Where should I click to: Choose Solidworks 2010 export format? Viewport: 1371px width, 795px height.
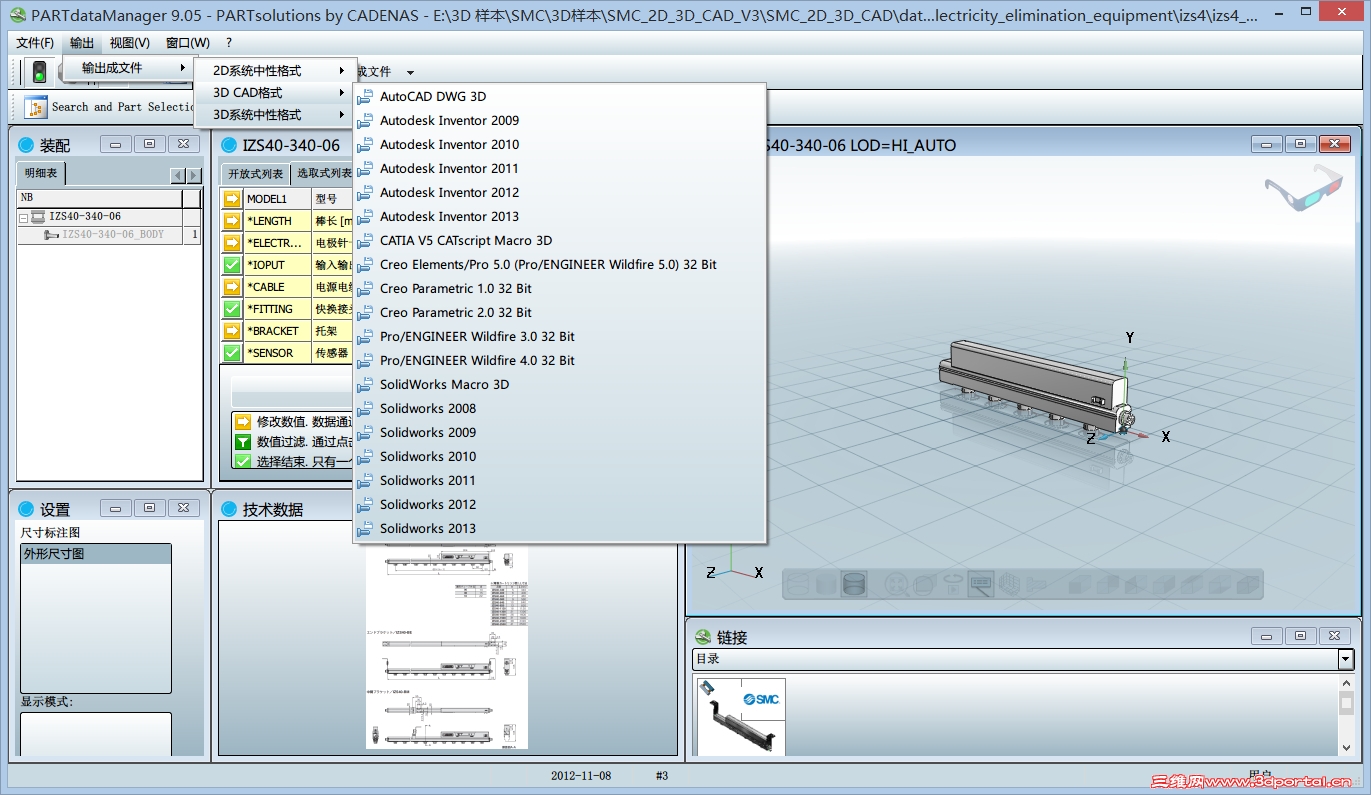(x=560, y=457)
